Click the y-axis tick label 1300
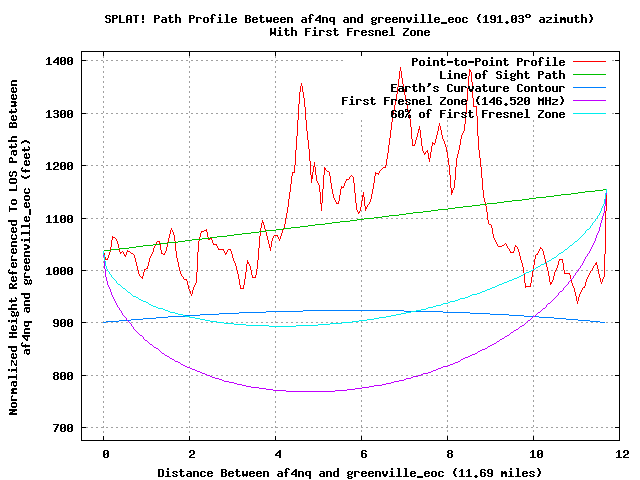 (x=59, y=114)
